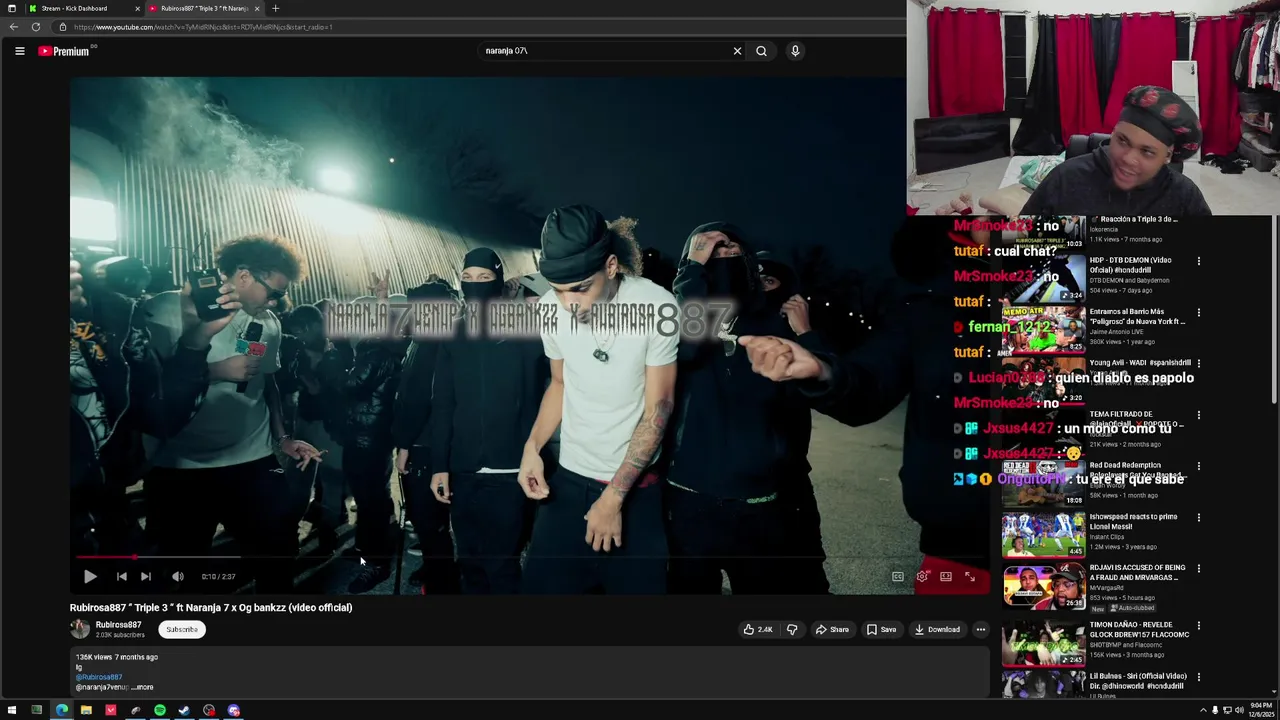This screenshot has width=1280, height=720.
Task: Open Spotify from the taskbar
Action: [x=159, y=711]
